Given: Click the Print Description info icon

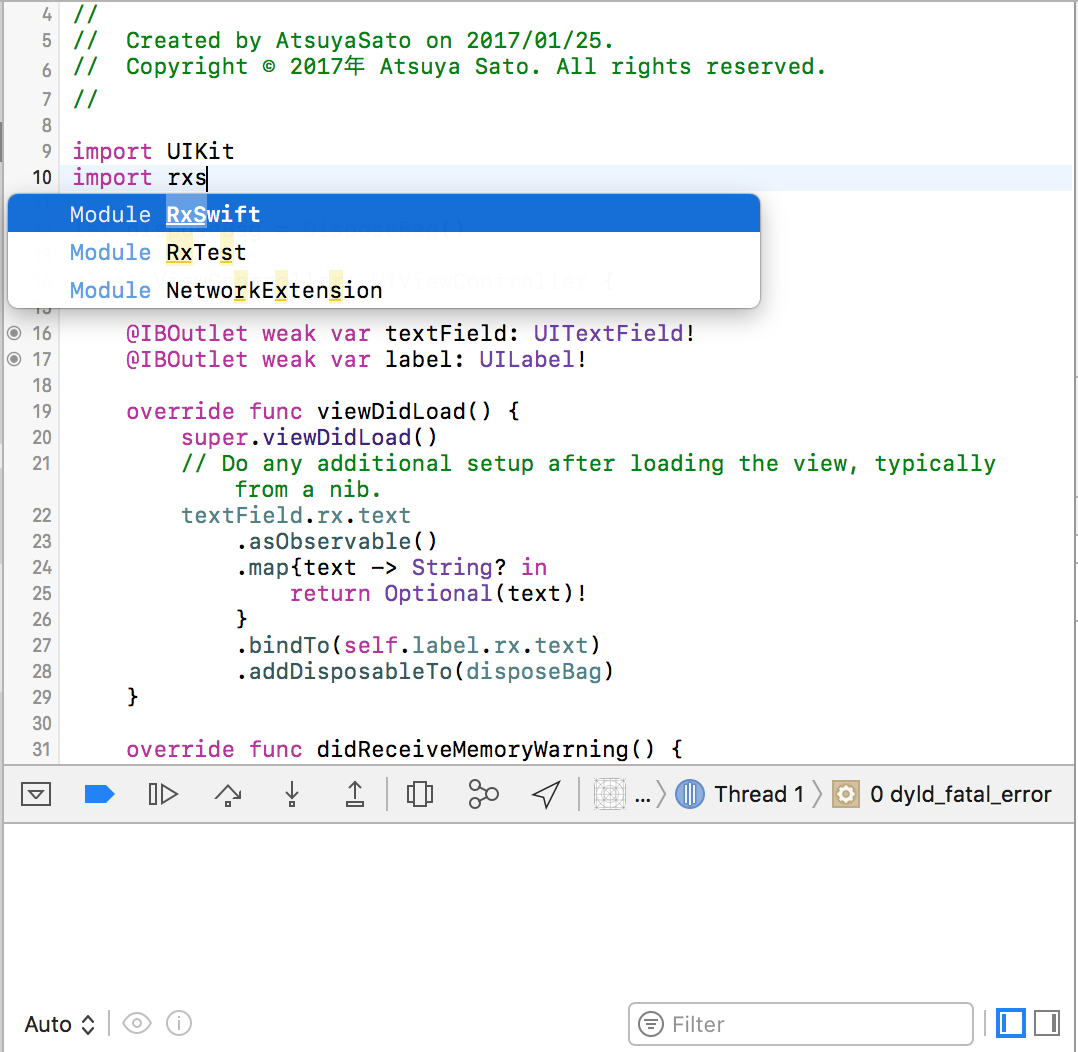Looking at the screenshot, I should [179, 1023].
